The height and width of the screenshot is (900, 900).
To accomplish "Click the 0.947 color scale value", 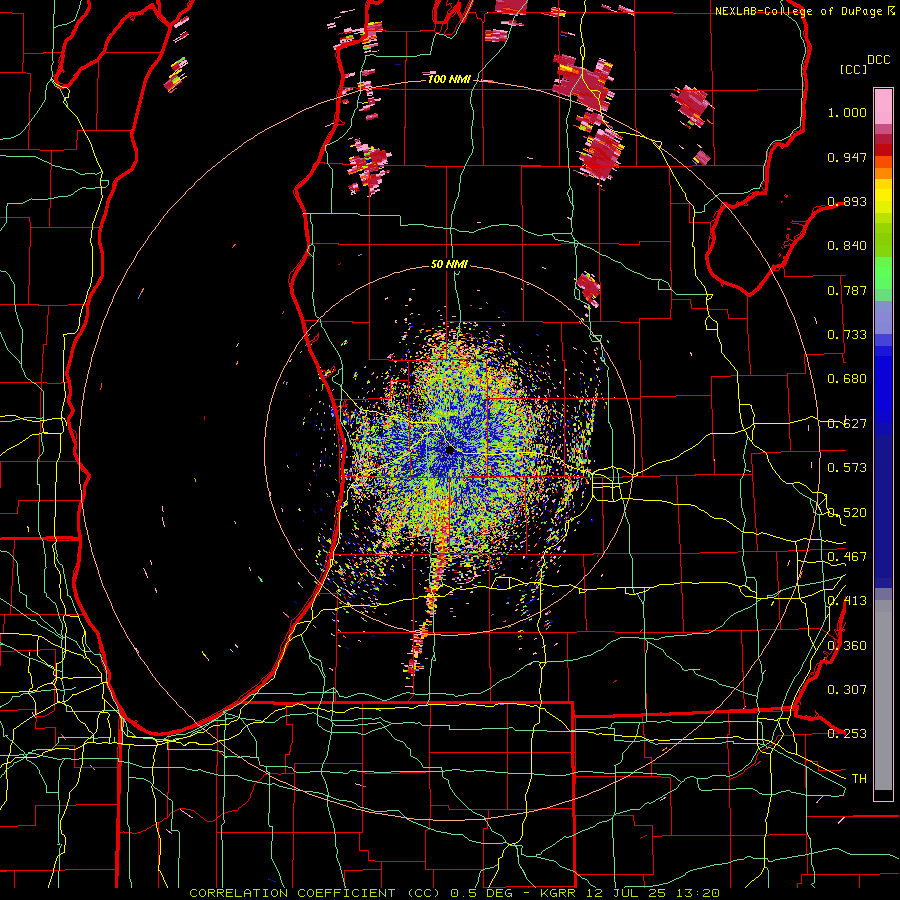I will (847, 157).
